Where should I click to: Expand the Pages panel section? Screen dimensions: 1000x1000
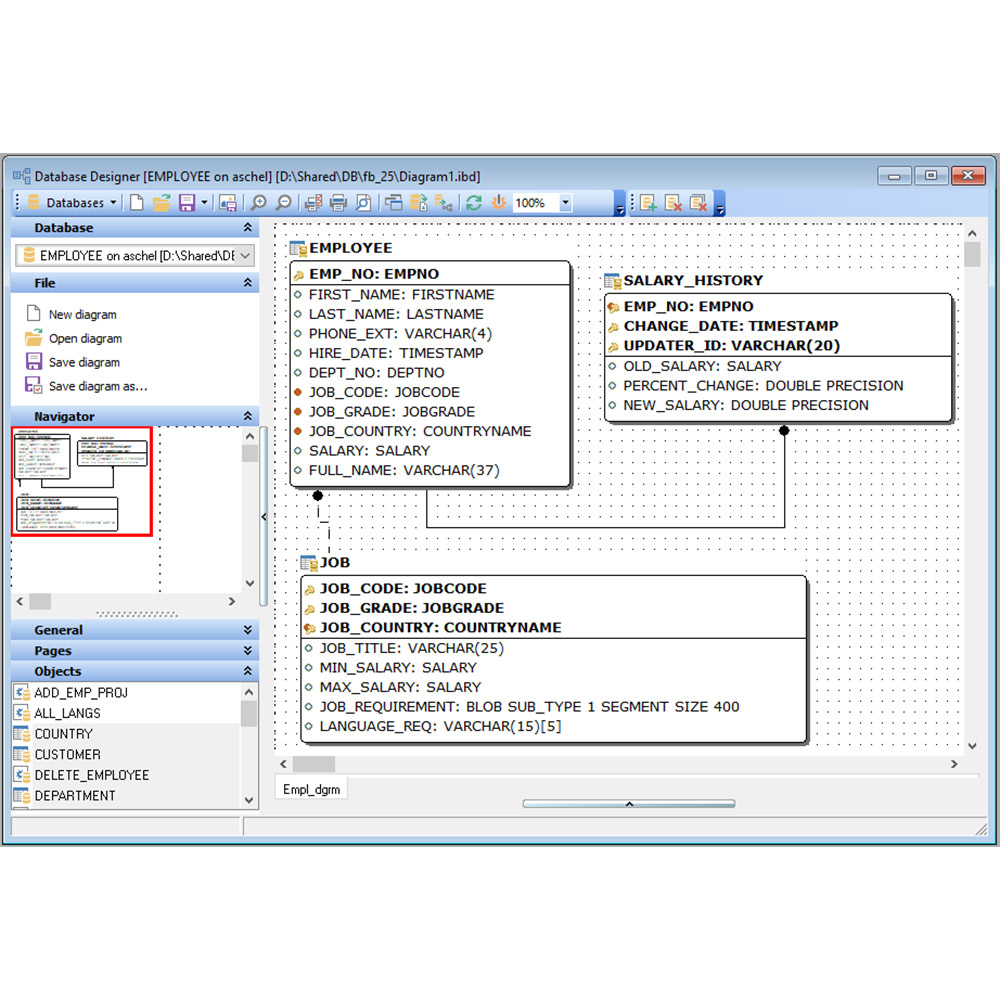pyautogui.click(x=247, y=651)
